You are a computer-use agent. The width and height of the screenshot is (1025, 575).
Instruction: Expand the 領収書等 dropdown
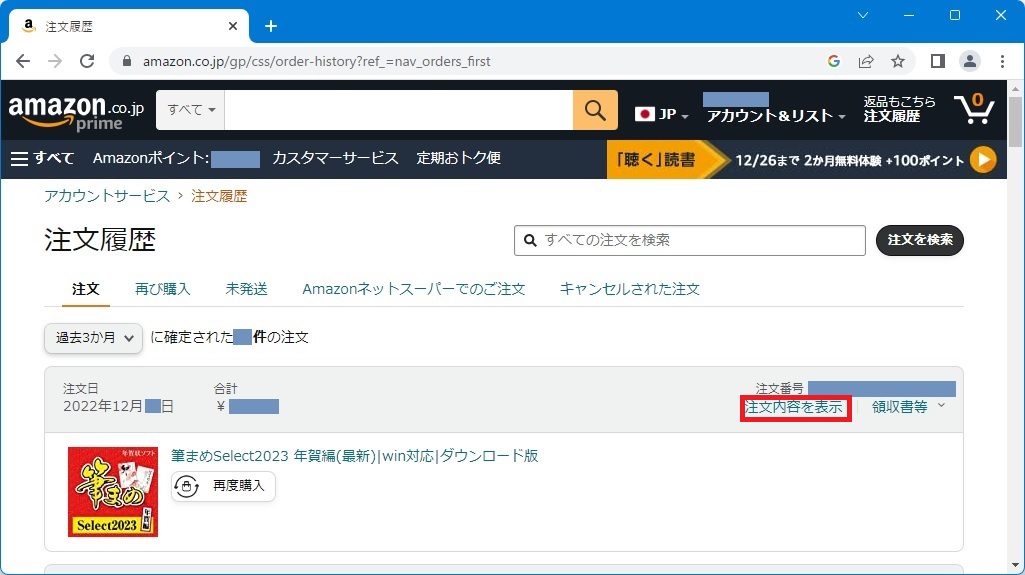tap(909, 407)
